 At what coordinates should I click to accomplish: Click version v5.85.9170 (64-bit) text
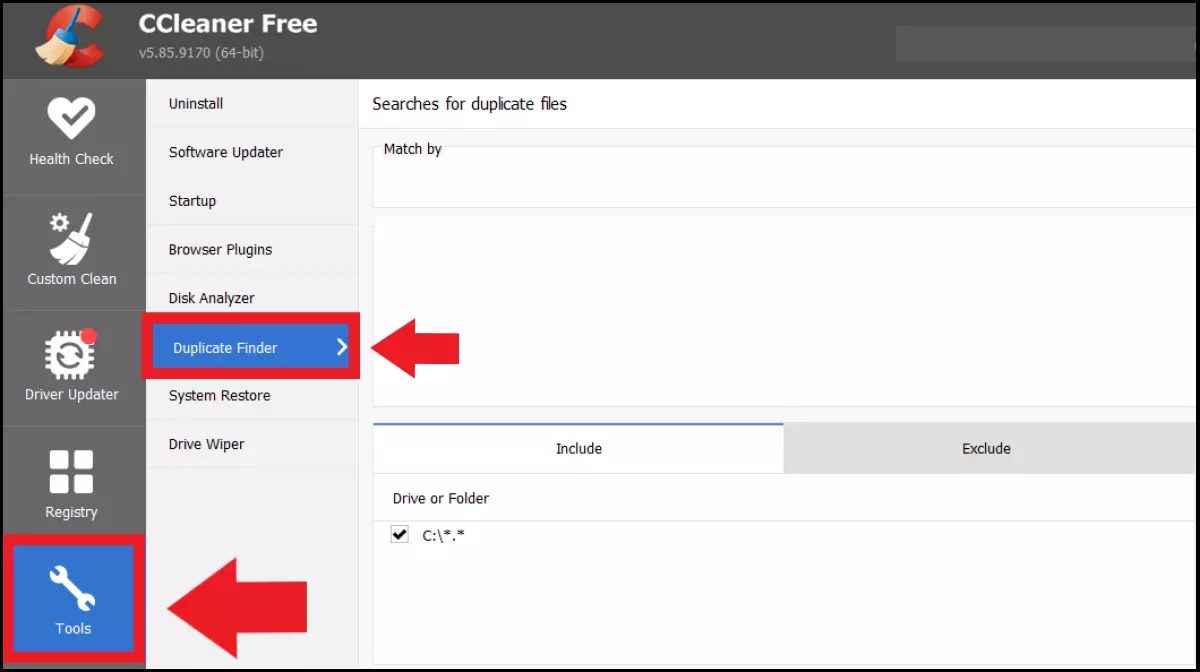click(201, 52)
